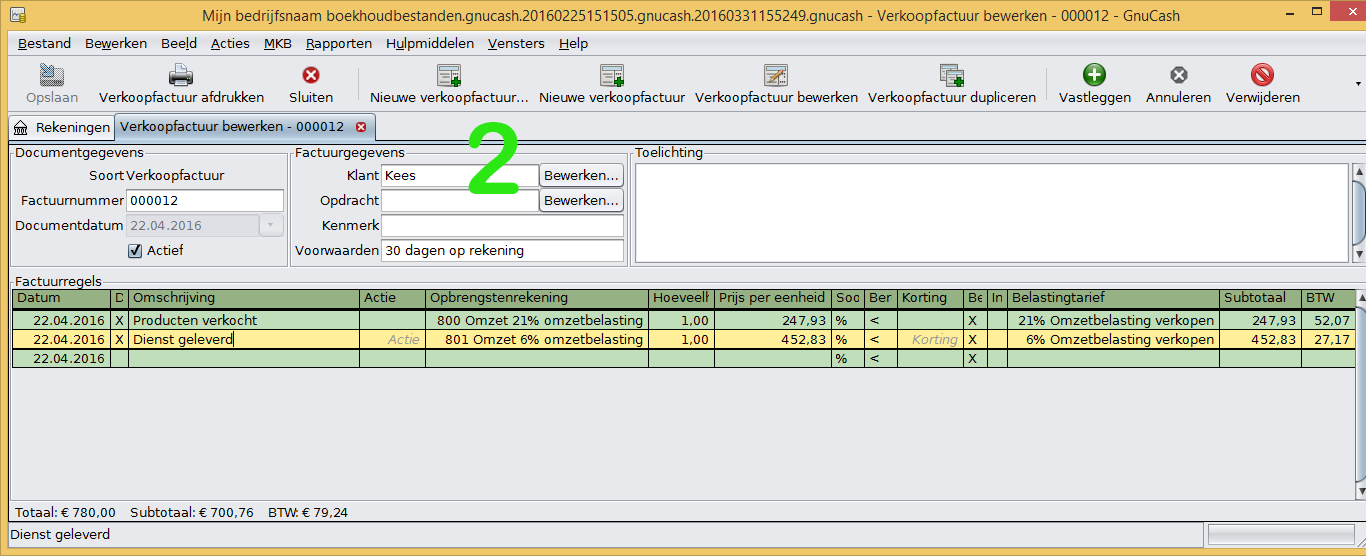Screen dimensions: 1366x556
Task: Click the status bar progress indicator
Action: [1281, 535]
